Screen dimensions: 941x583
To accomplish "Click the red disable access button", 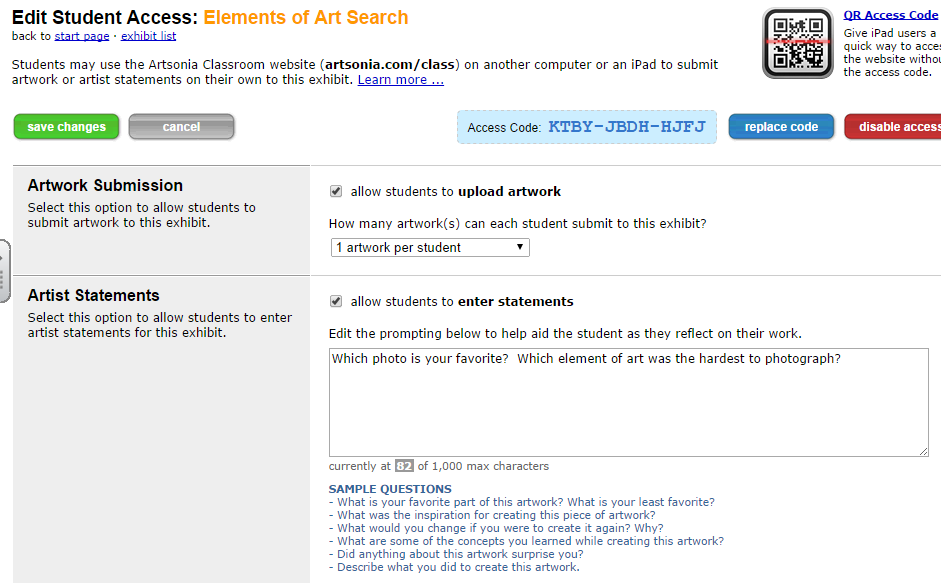I will click(x=895, y=127).
